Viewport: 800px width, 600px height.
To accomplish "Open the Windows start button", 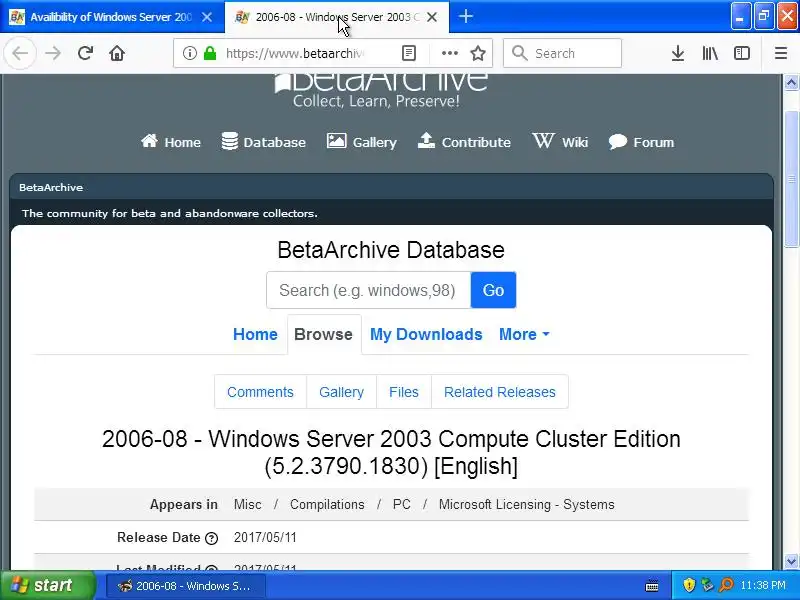I will click(x=47, y=585).
